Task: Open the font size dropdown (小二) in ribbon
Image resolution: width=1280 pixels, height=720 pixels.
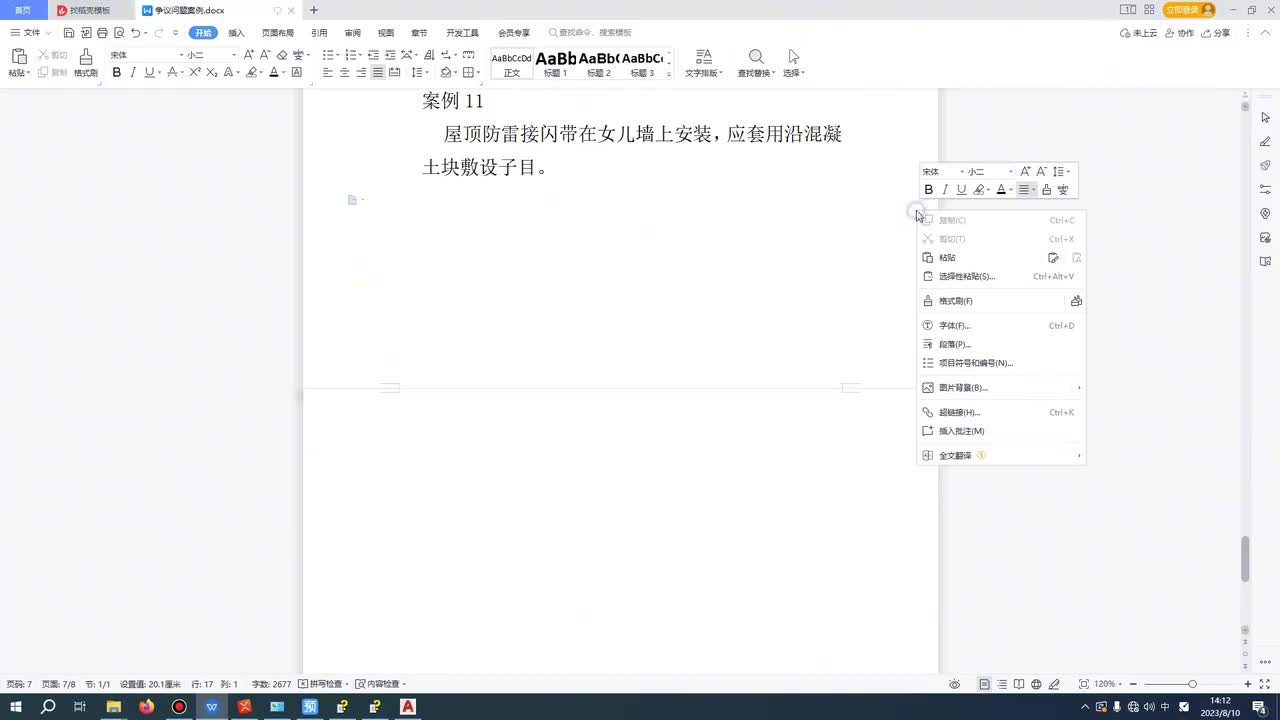Action: pyautogui.click(x=234, y=55)
